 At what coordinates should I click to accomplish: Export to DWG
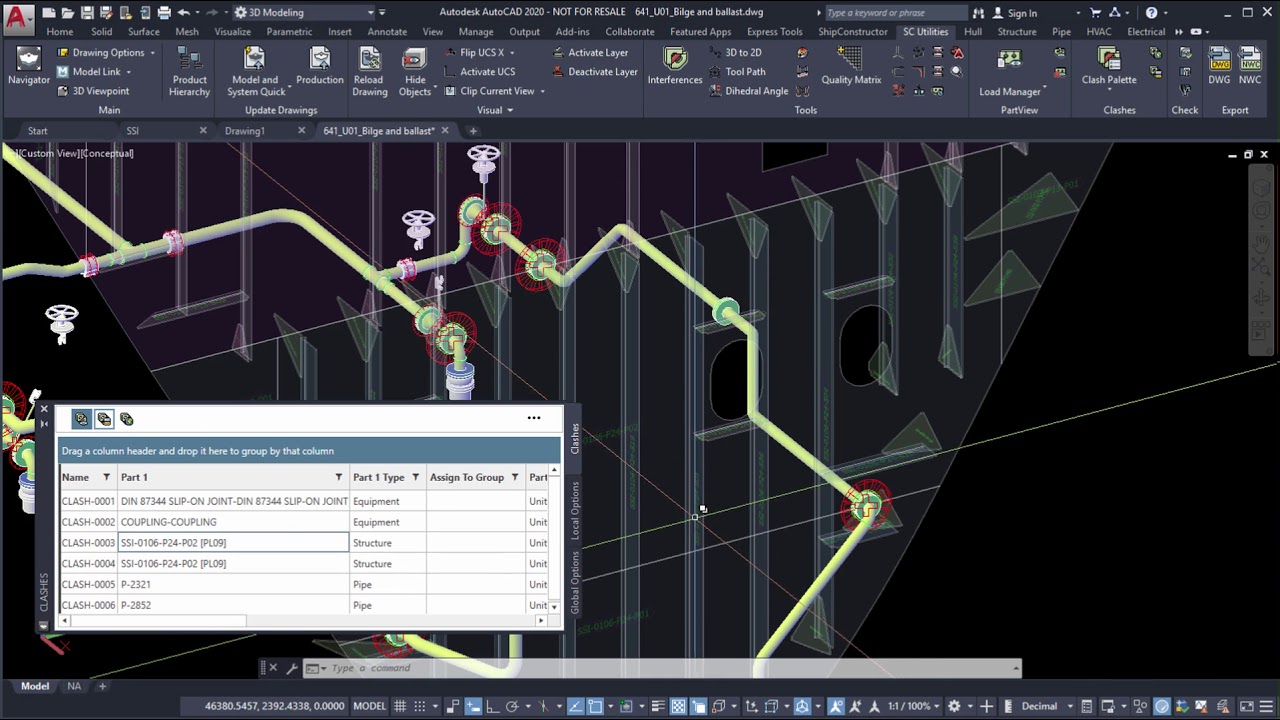[x=1219, y=67]
